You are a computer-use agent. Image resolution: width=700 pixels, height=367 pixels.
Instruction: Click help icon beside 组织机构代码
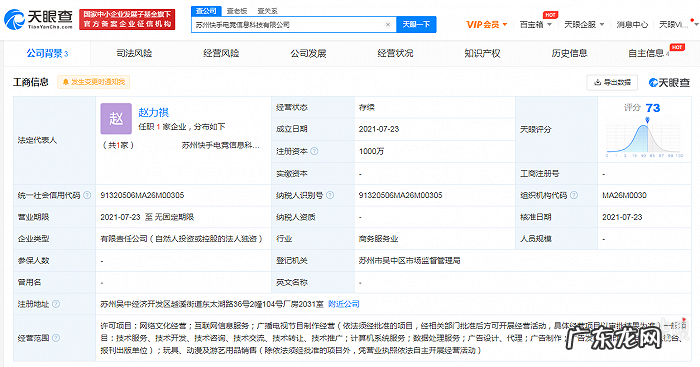coord(574,195)
